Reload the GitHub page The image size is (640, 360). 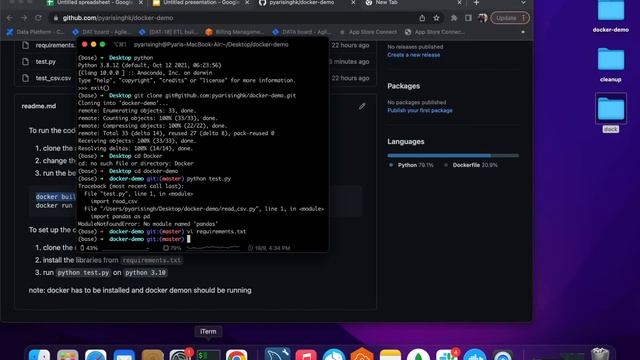(38, 18)
